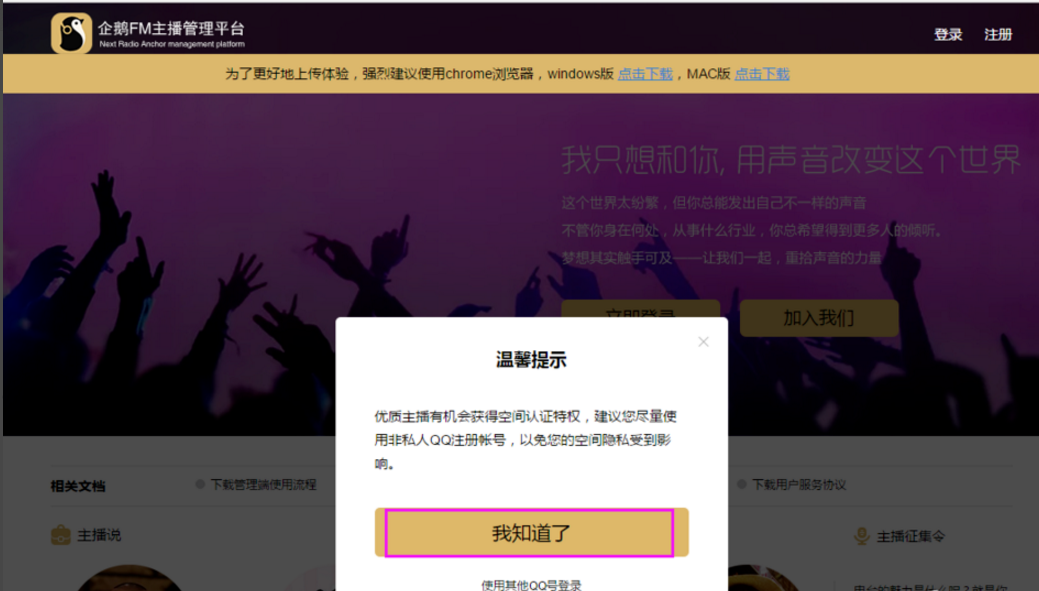This screenshot has width=1039, height=591.
Task: Click the 主播征集令 heading text
Action: click(x=911, y=536)
